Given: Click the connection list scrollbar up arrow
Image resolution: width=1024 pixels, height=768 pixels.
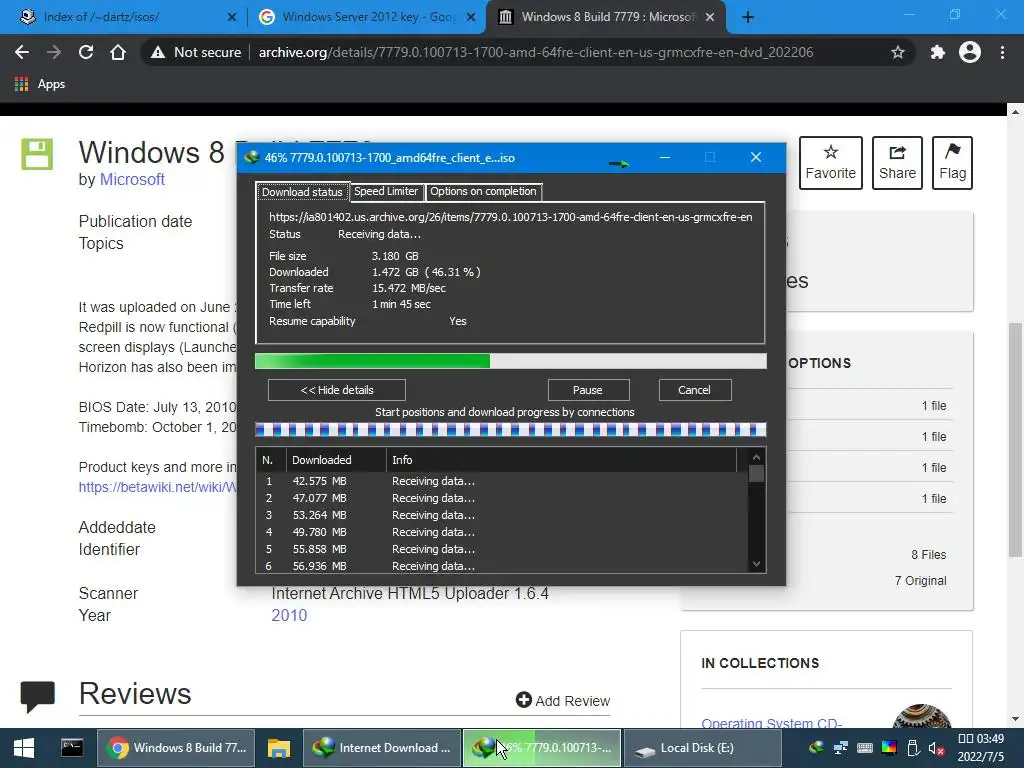Looking at the screenshot, I should 756,457.
